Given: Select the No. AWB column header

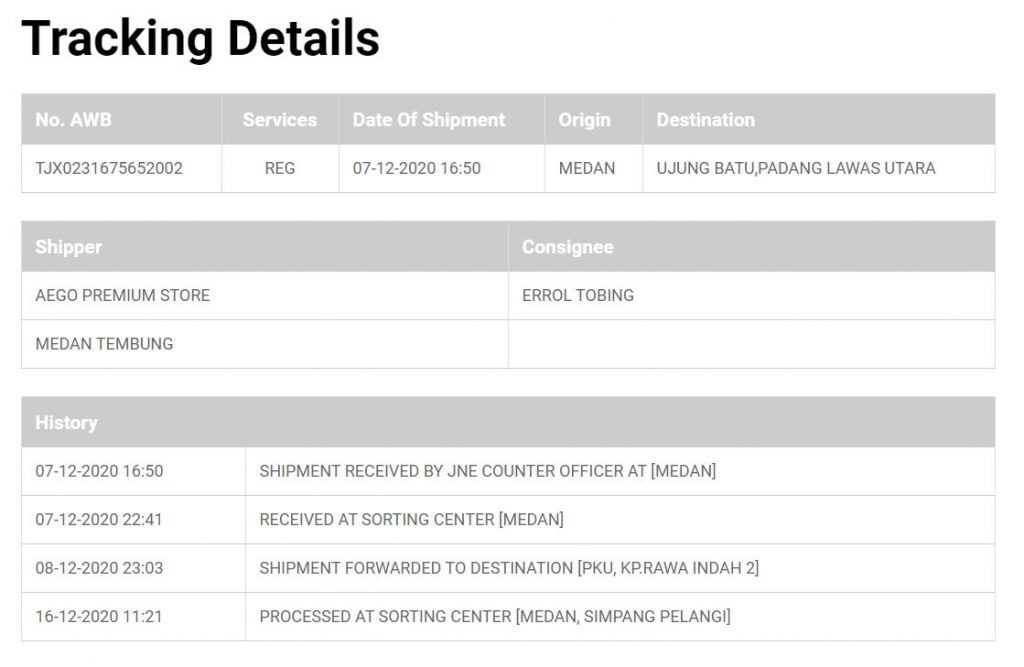Looking at the screenshot, I should tap(73, 120).
